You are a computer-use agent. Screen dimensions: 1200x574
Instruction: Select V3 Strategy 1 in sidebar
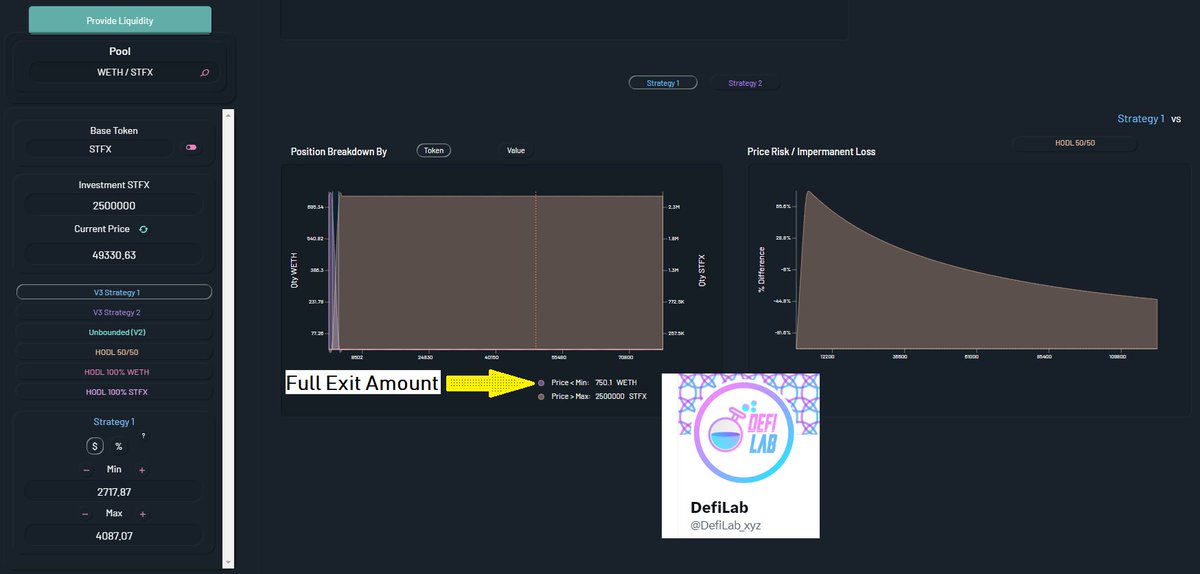114,292
